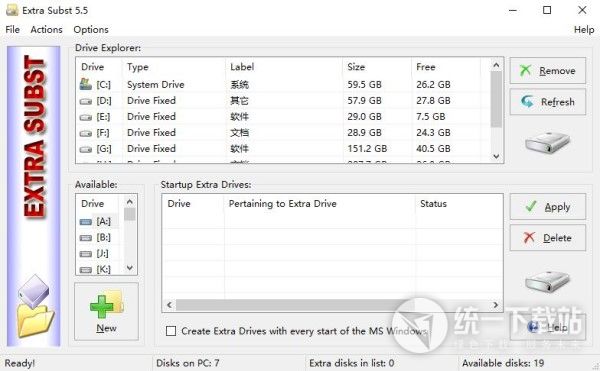Open the Actions menu

(46, 29)
